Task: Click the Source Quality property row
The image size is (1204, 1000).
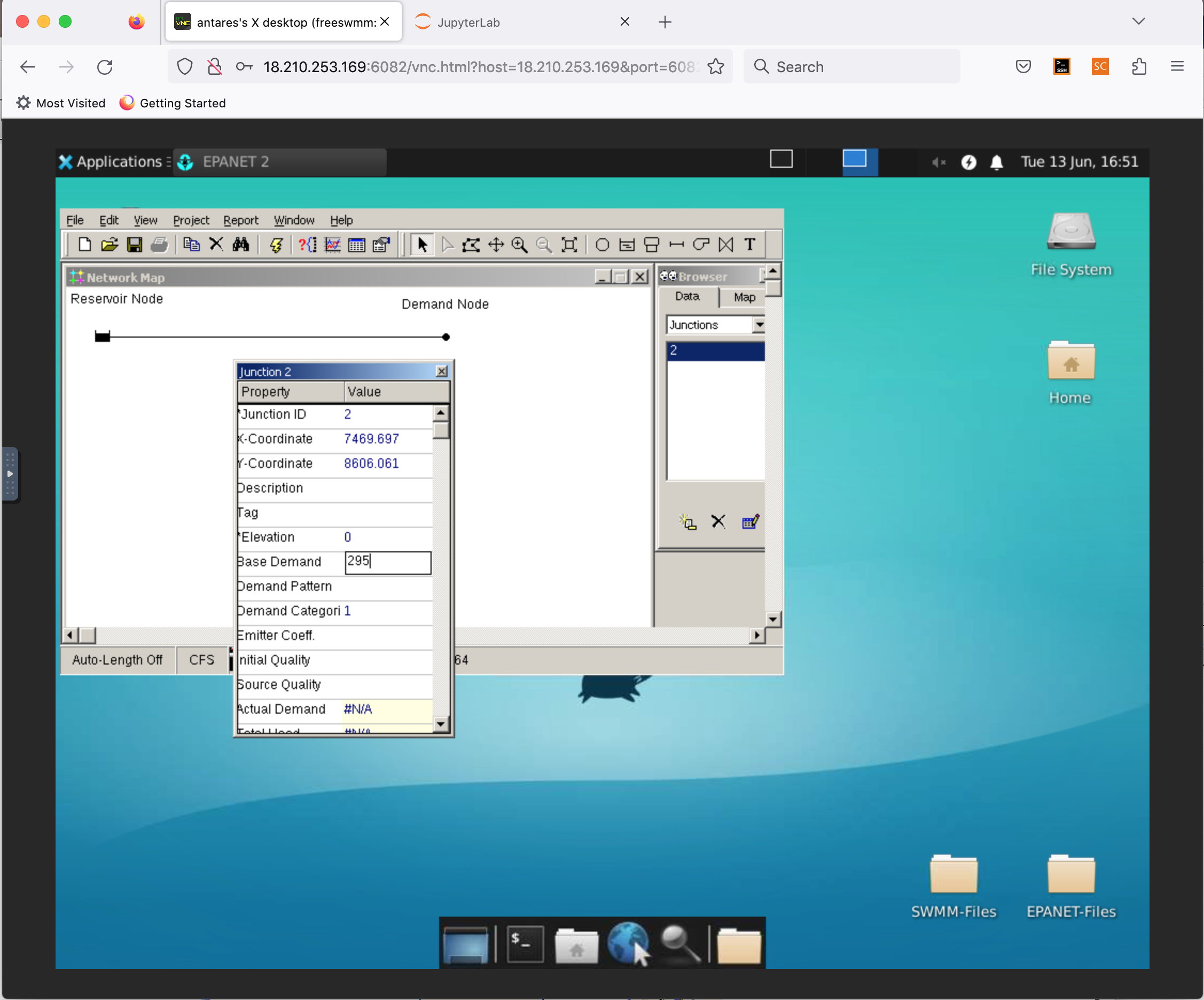Action: pos(335,685)
